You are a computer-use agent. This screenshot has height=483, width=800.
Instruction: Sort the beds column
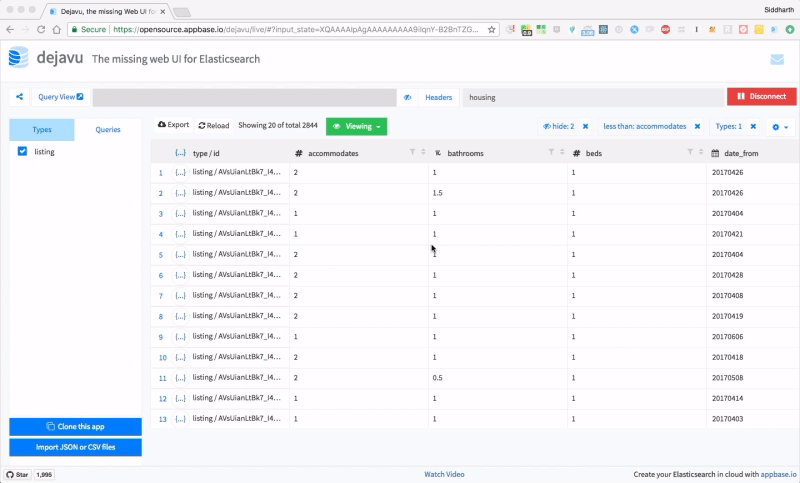click(701, 152)
